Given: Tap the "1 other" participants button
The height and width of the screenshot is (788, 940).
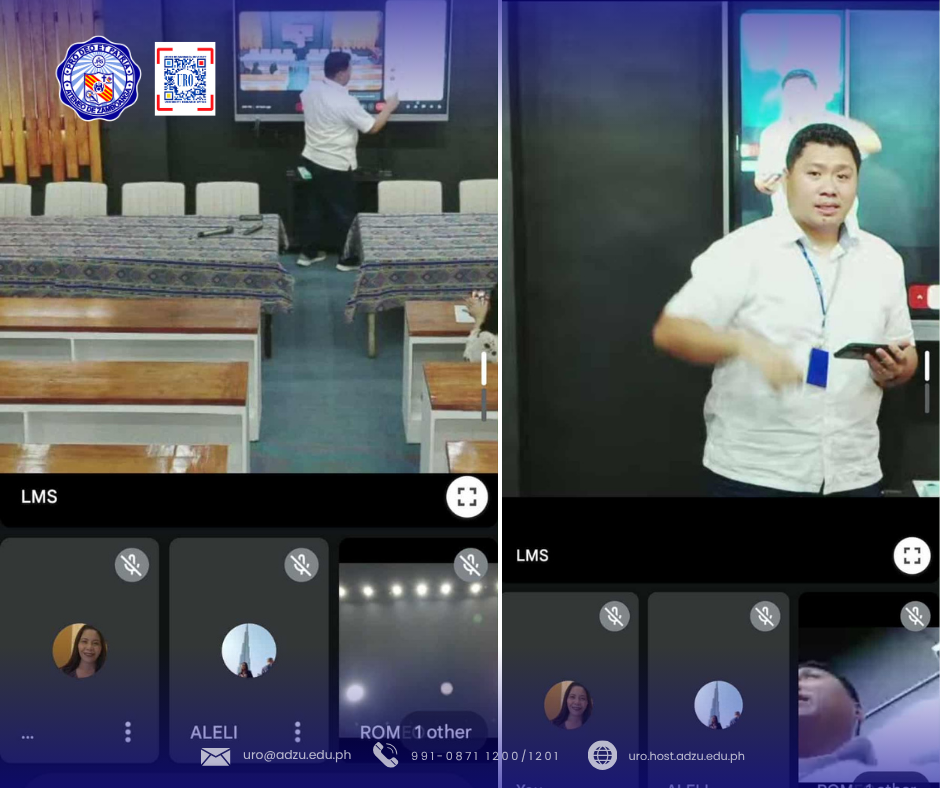Looking at the screenshot, I should coord(443,732).
